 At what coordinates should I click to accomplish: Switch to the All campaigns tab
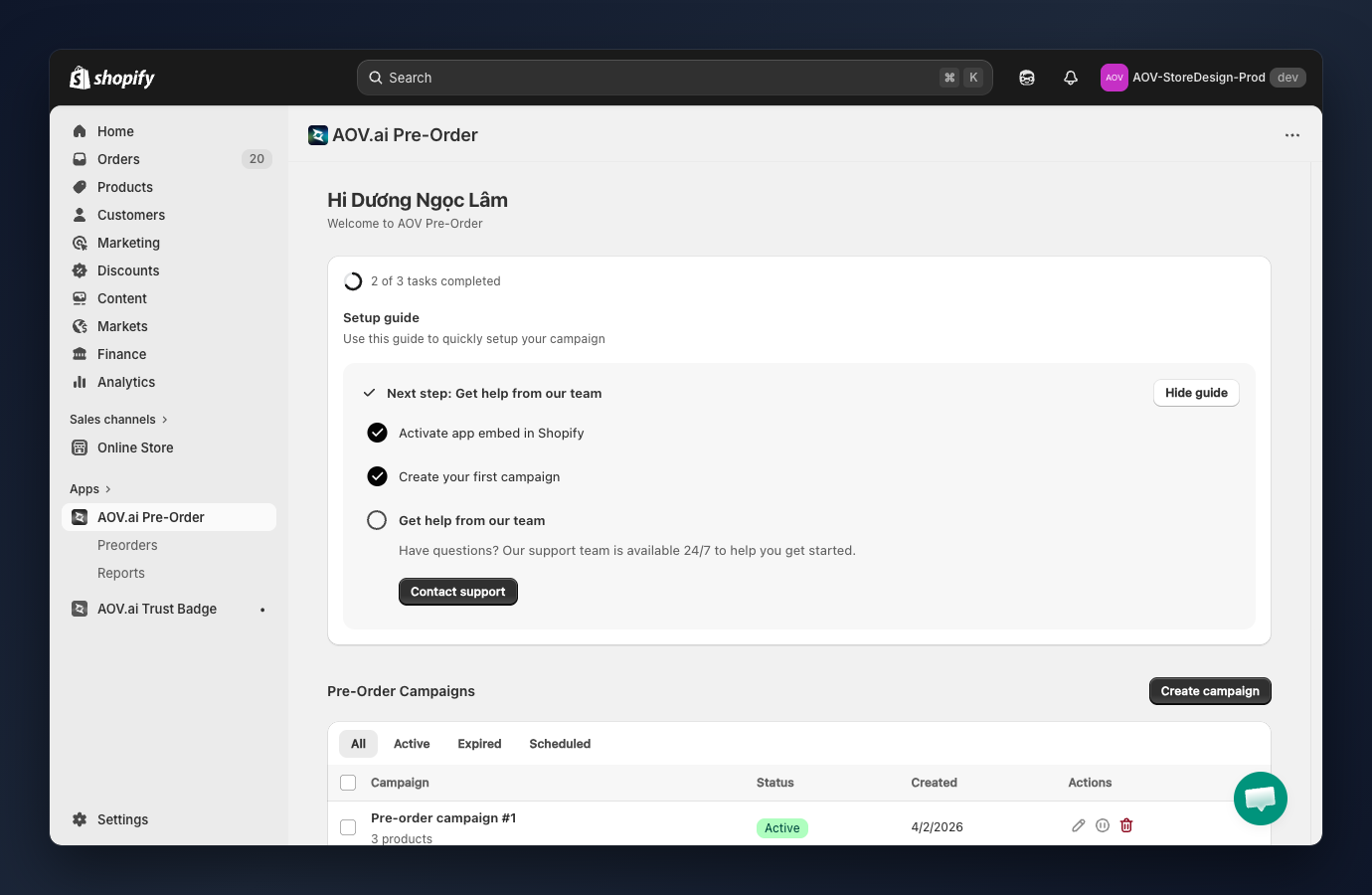(358, 744)
